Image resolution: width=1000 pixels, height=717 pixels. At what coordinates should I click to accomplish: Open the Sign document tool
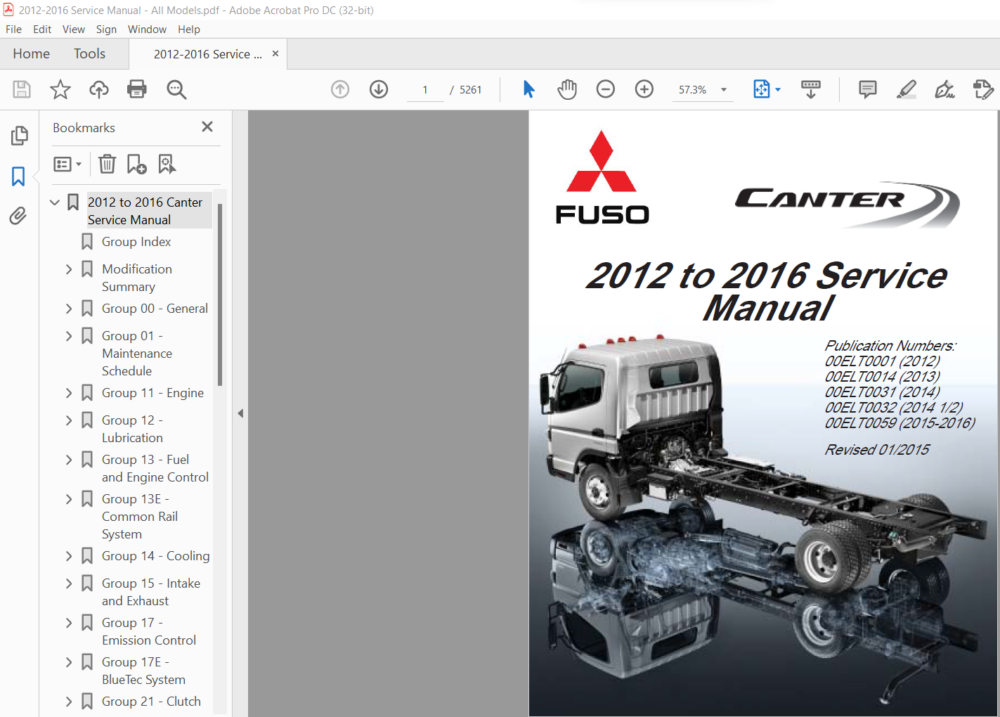(945, 89)
